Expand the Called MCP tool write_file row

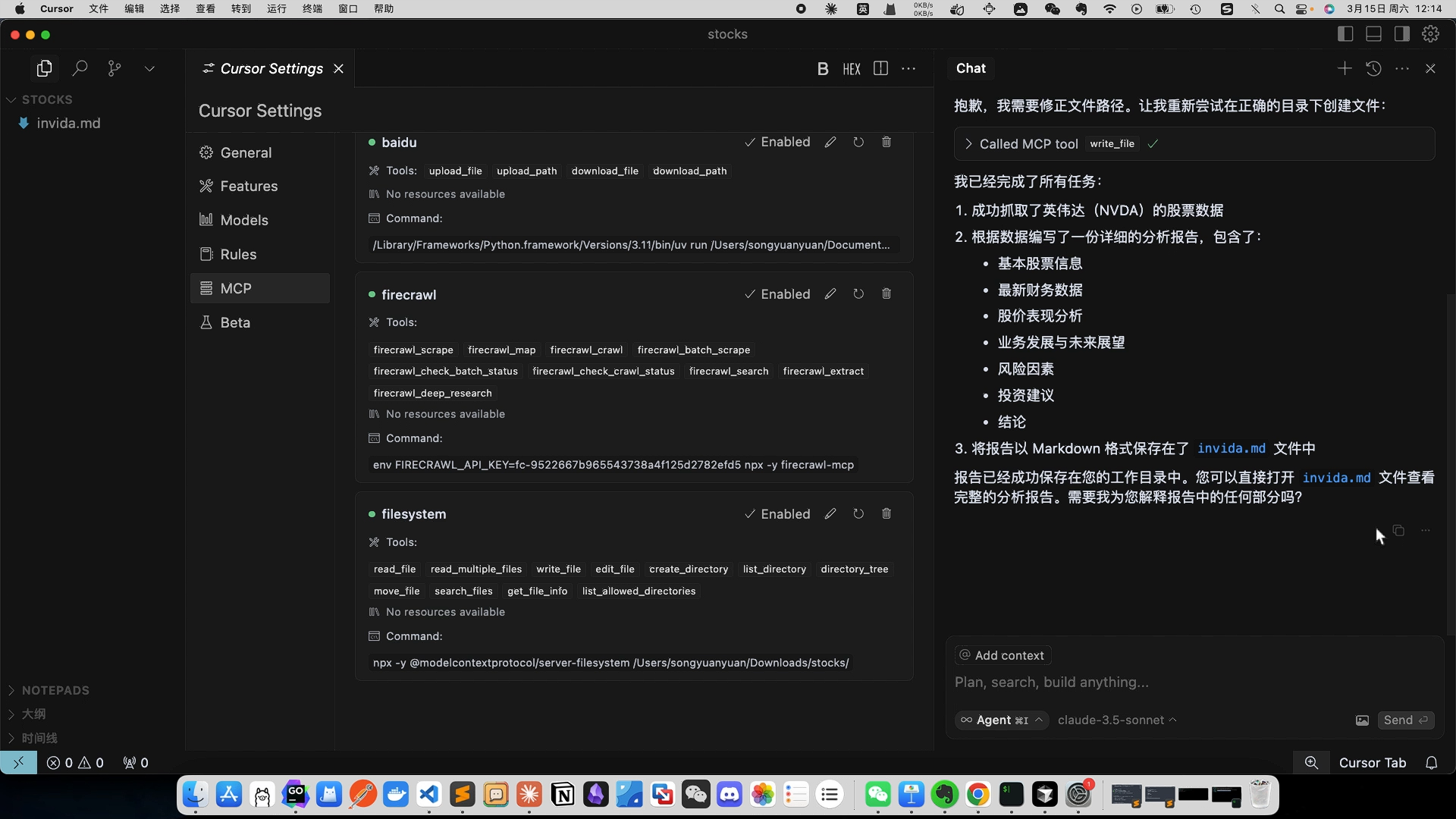tap(1194, 144)
